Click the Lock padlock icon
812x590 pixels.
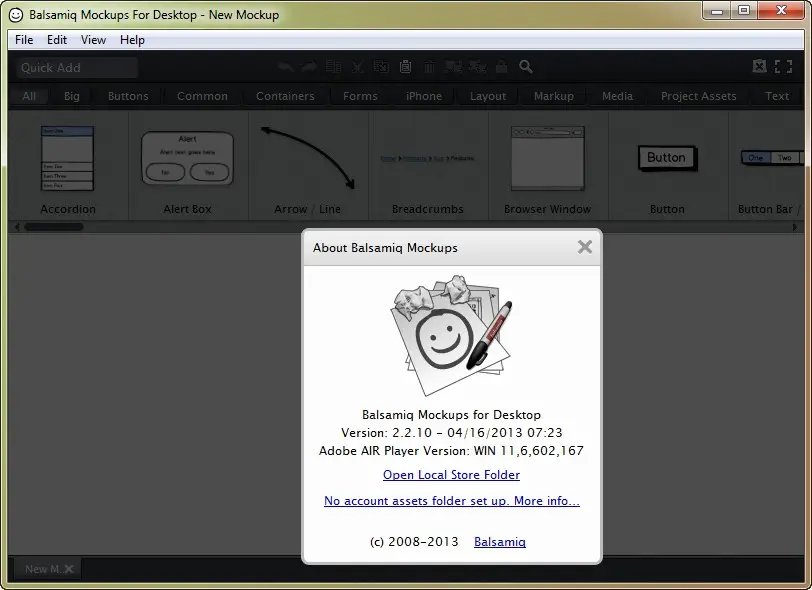click(x=501, y=66)
